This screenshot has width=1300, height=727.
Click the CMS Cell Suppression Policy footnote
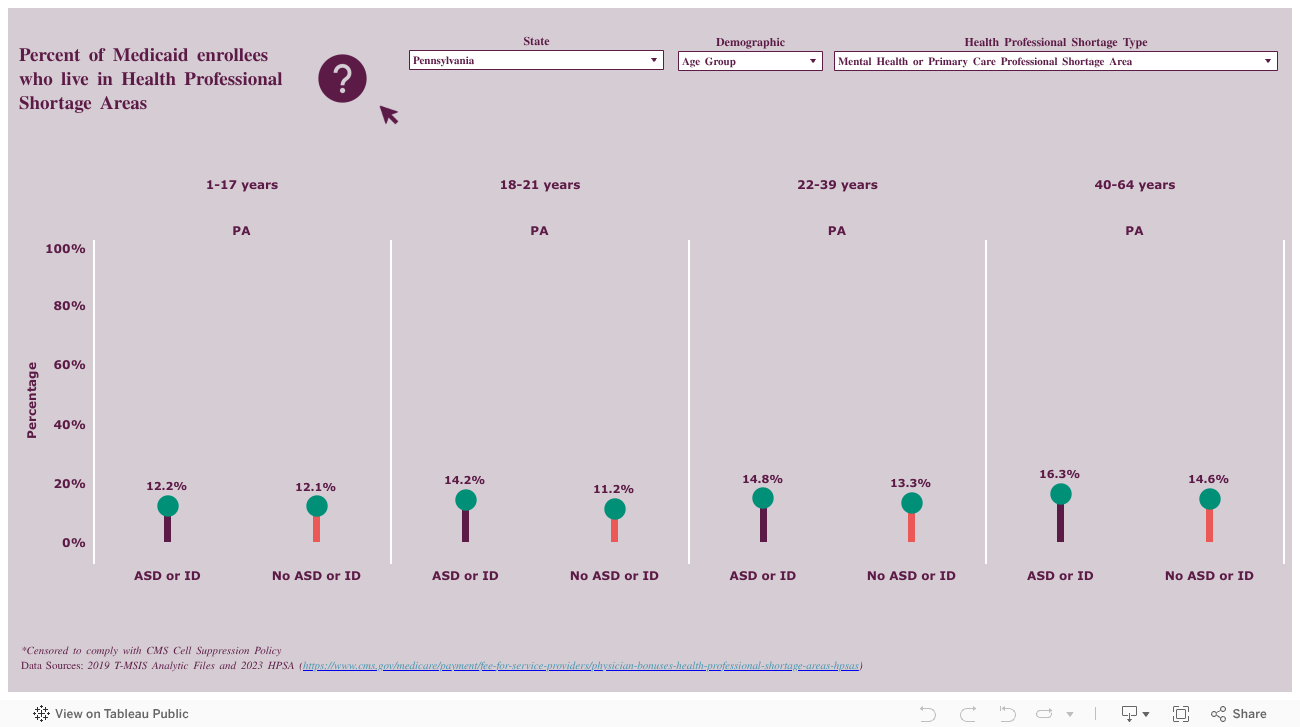151,651
